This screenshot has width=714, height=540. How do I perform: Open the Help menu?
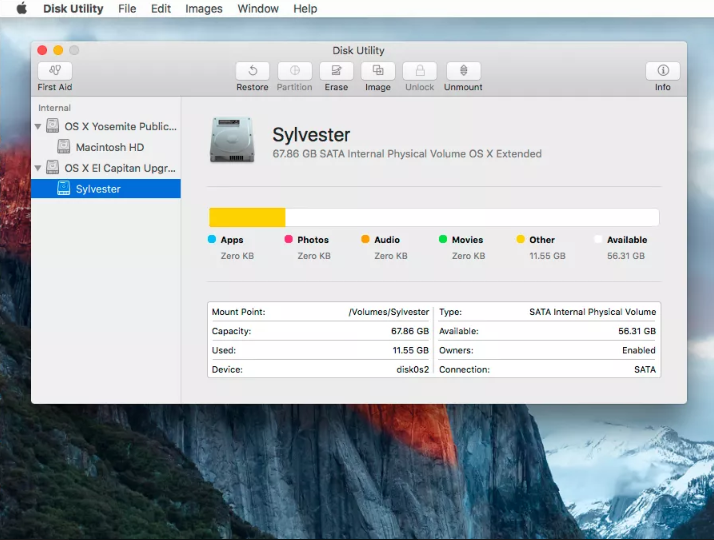click(305, 9)
